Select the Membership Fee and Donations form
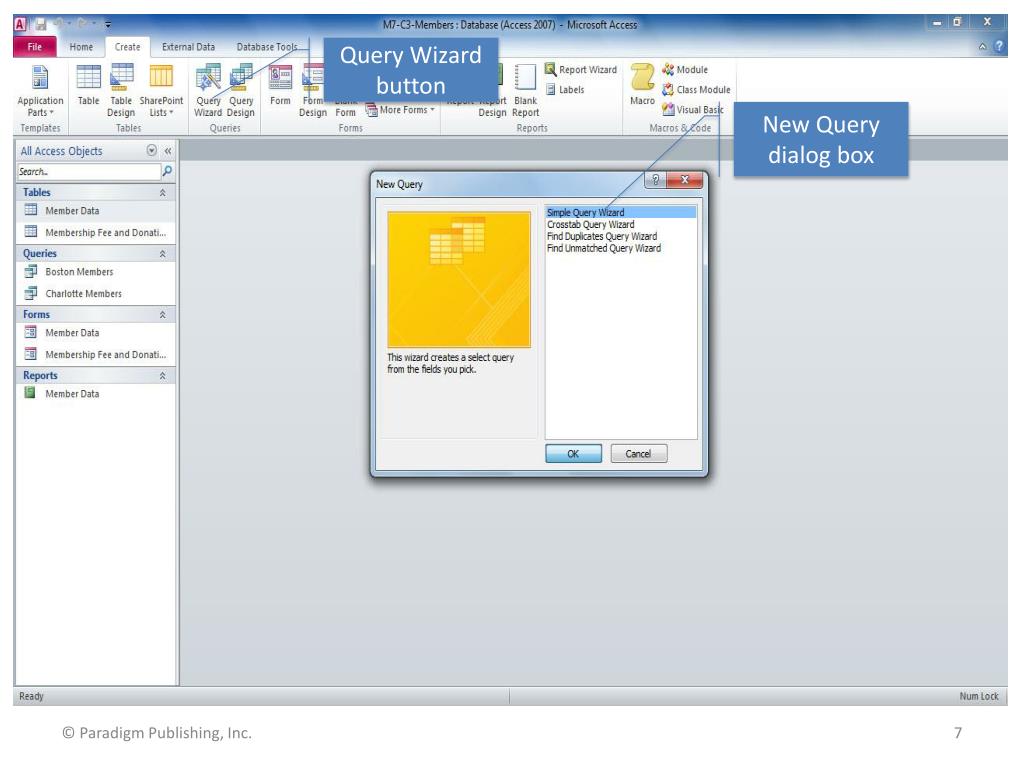 (95, 355)
